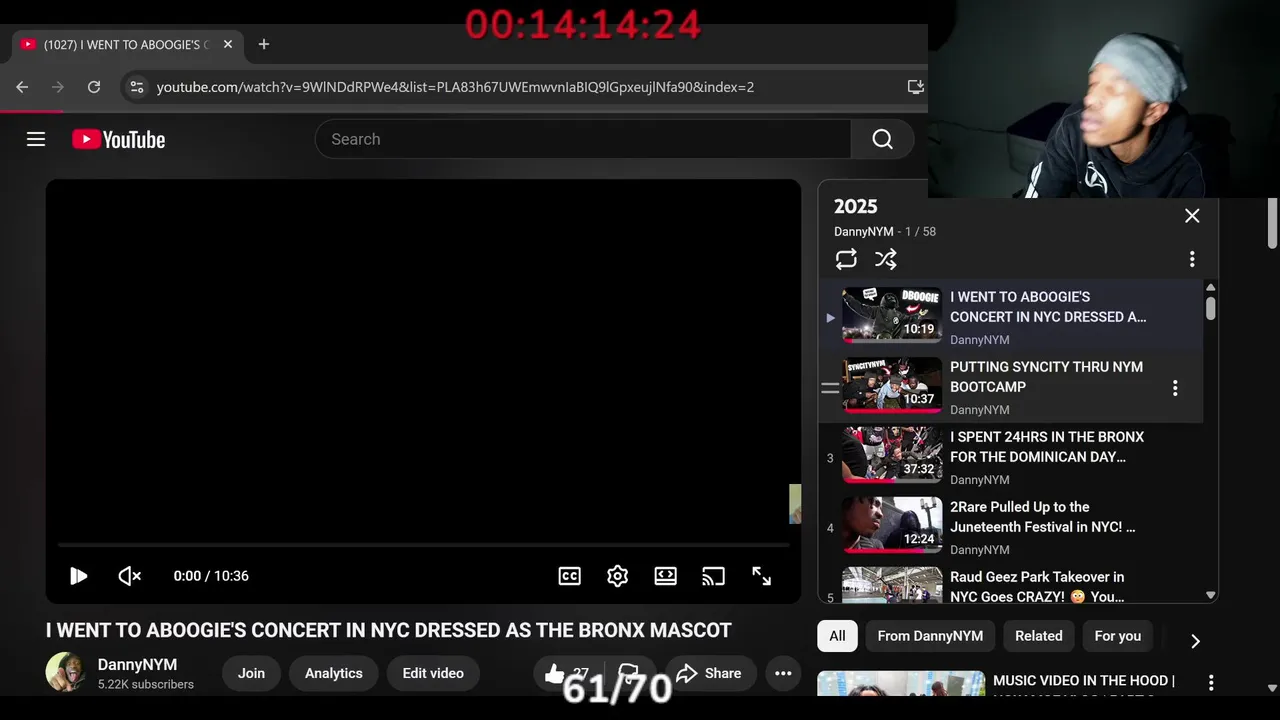Click DannyNYM in playlist header
1280x720 pixels.
point(864,231)
